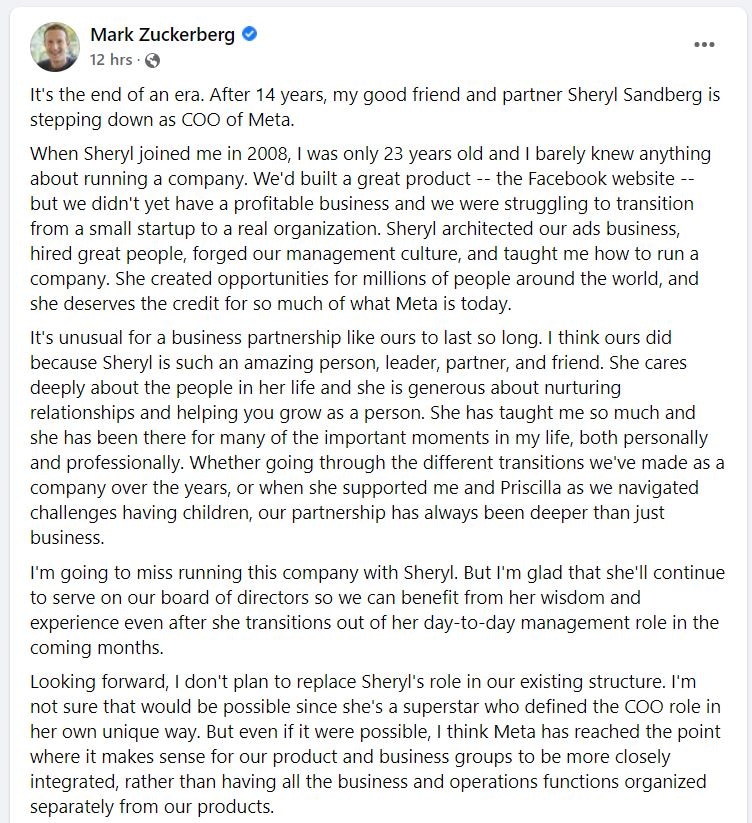Open the Mark Zuckerberg profile name link
Image resolution: width=752 pixels, height=823 pixels.
(162, 35)
